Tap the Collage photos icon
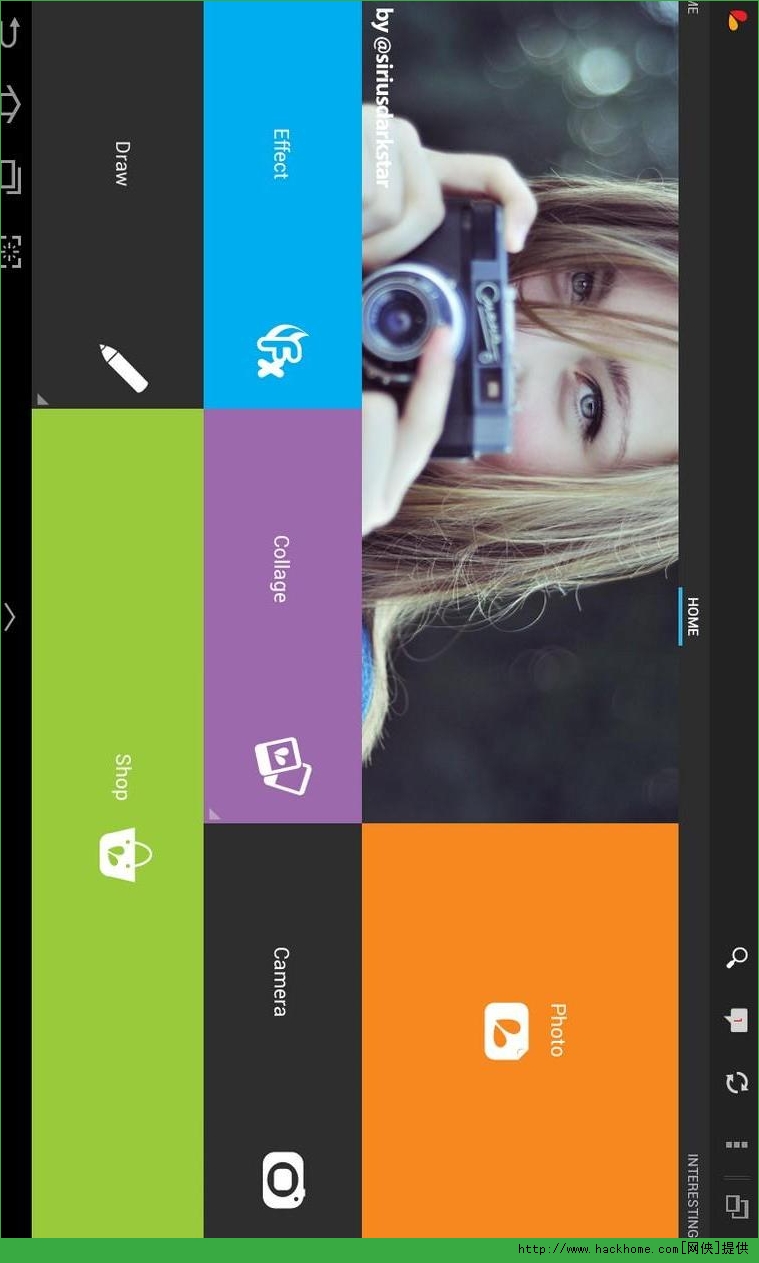The width and height of the screenshot is (759, 1263). pos(283,767)
